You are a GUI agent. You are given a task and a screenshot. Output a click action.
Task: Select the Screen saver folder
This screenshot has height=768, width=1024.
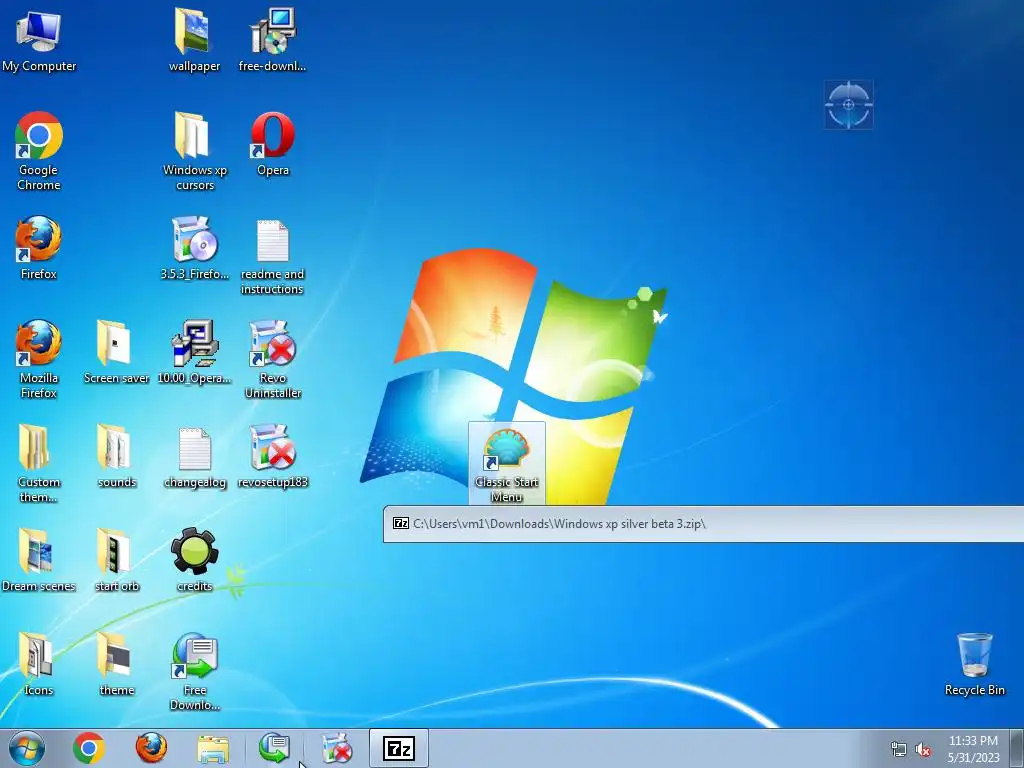pos(116,353)
